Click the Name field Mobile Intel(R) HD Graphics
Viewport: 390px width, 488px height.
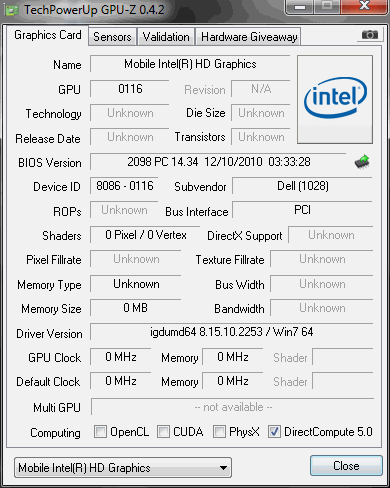[x=190, y=64]
